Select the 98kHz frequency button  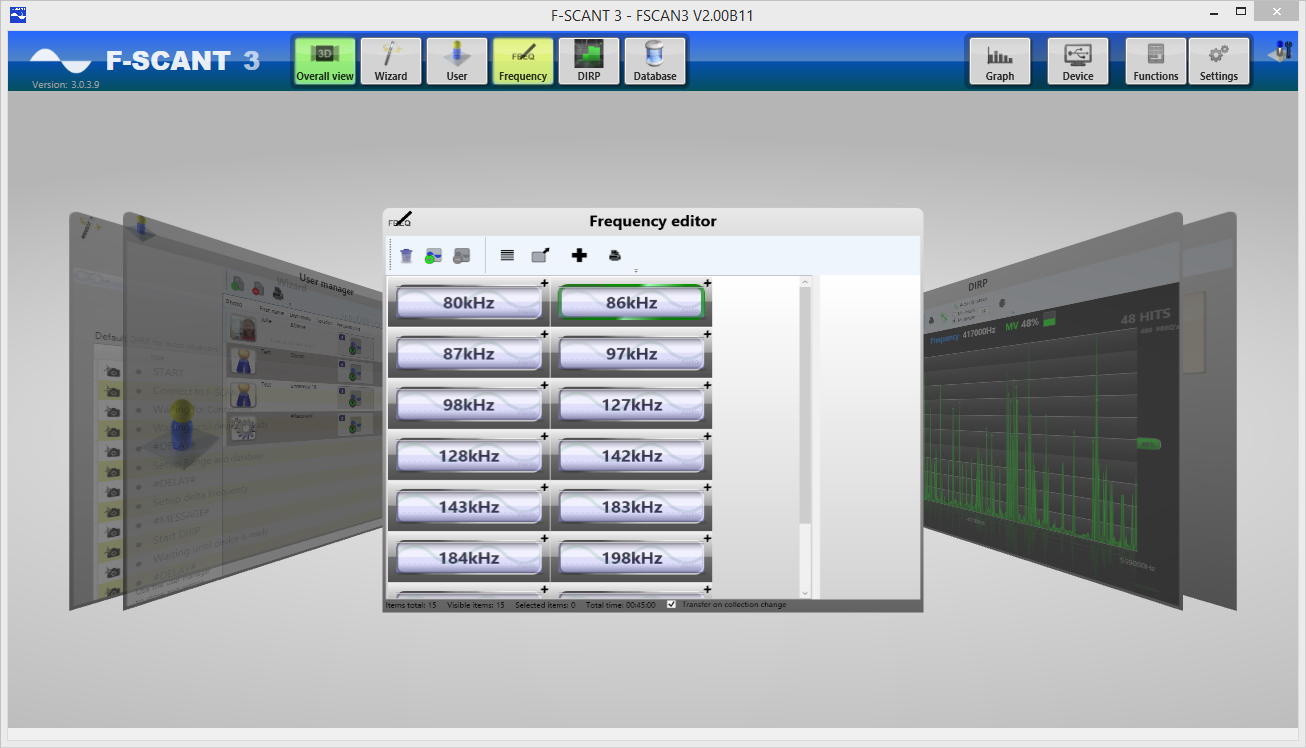click(x=469, y=404)
